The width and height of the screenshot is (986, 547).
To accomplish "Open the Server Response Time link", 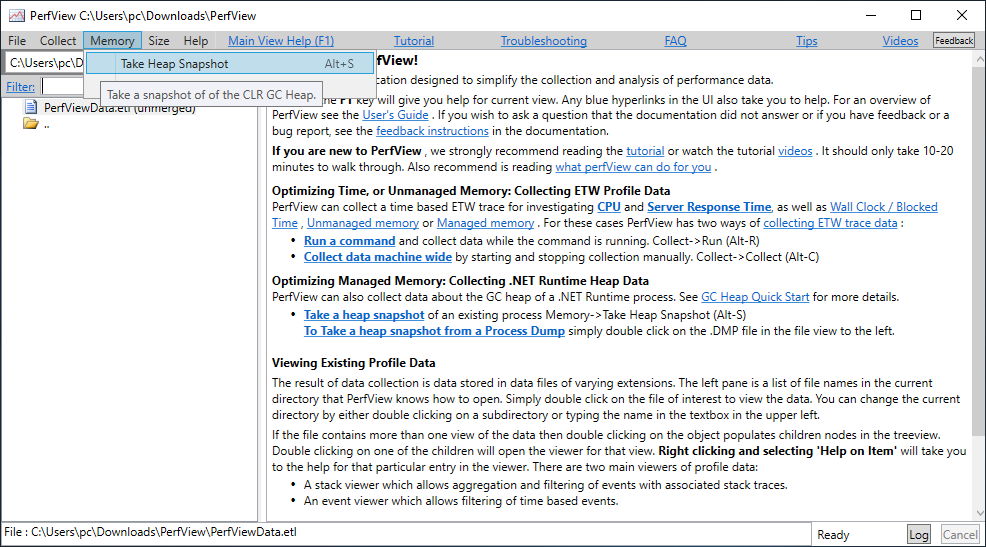I will click(709, 207).
